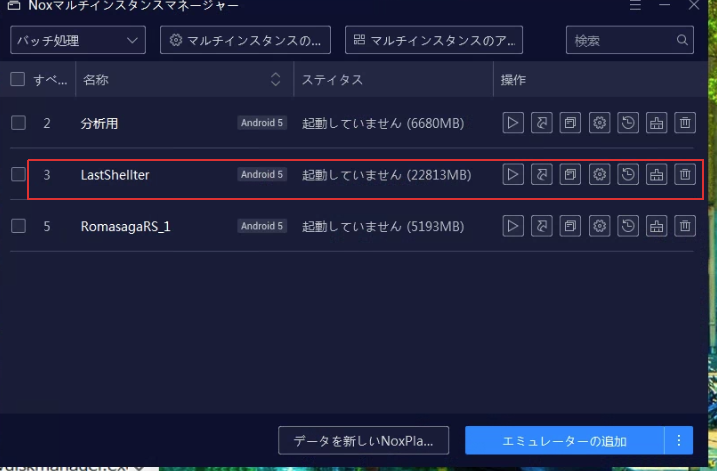Delete the LastShellter emulator instance

pos(685,174)
